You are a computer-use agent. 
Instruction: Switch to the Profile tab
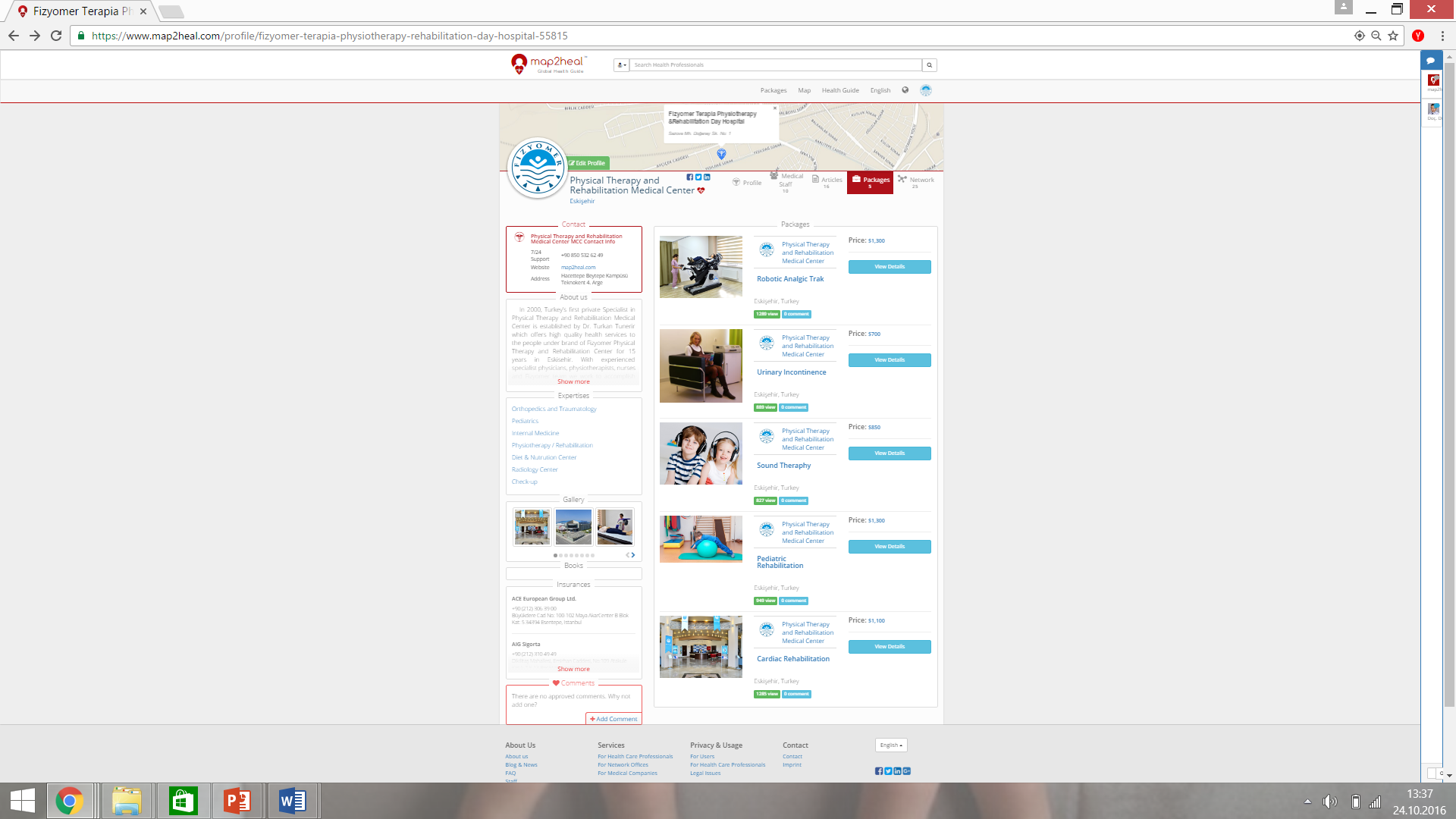pyautogui.click(x=747, y=183)
